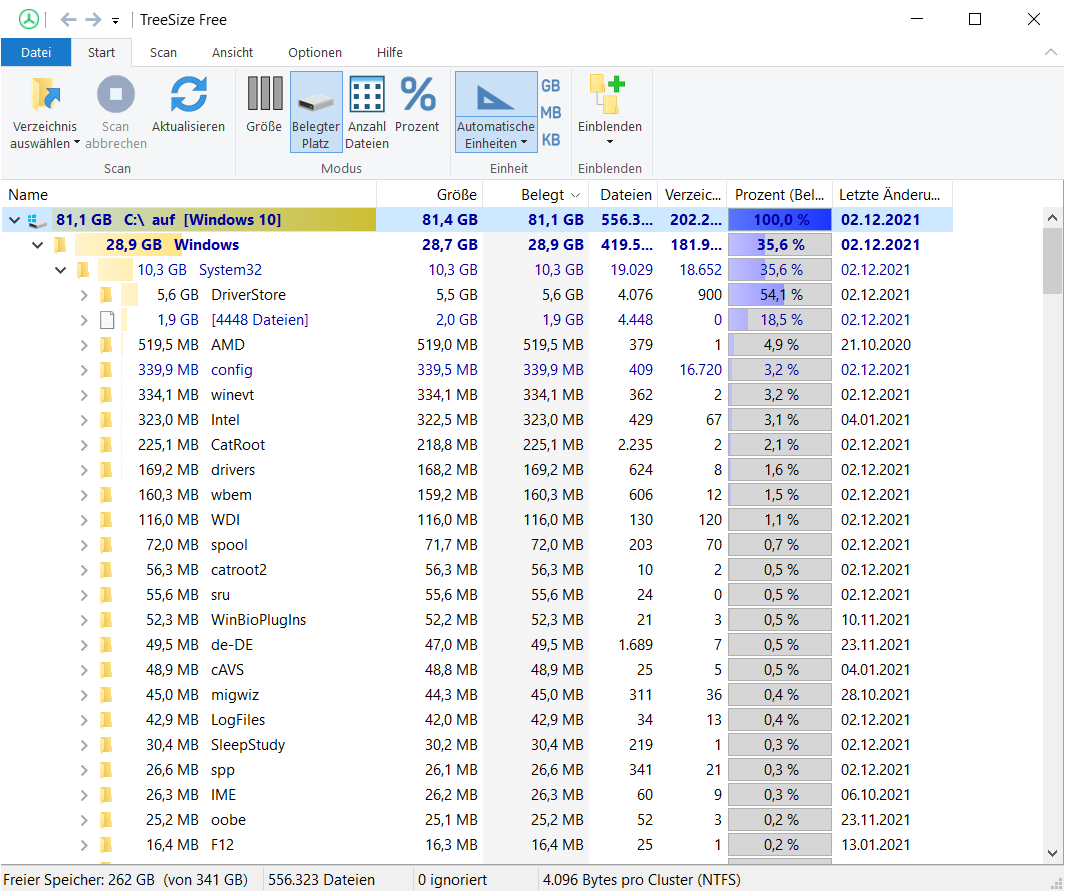Sort by the Größe column header
This screenshot has height=892, width=1065.
(430, 195)
